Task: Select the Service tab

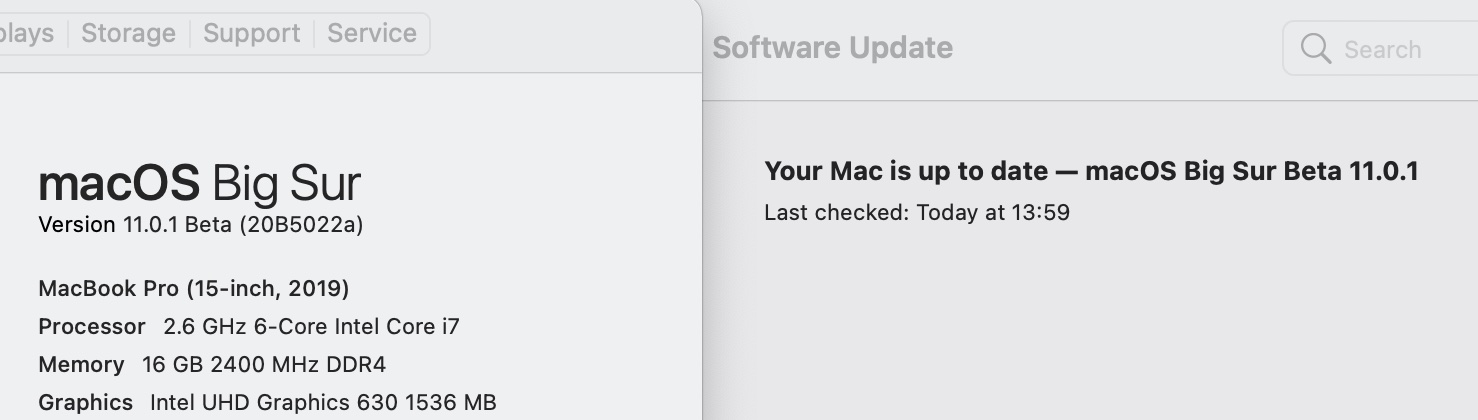Action: click(x=372, y=33)
